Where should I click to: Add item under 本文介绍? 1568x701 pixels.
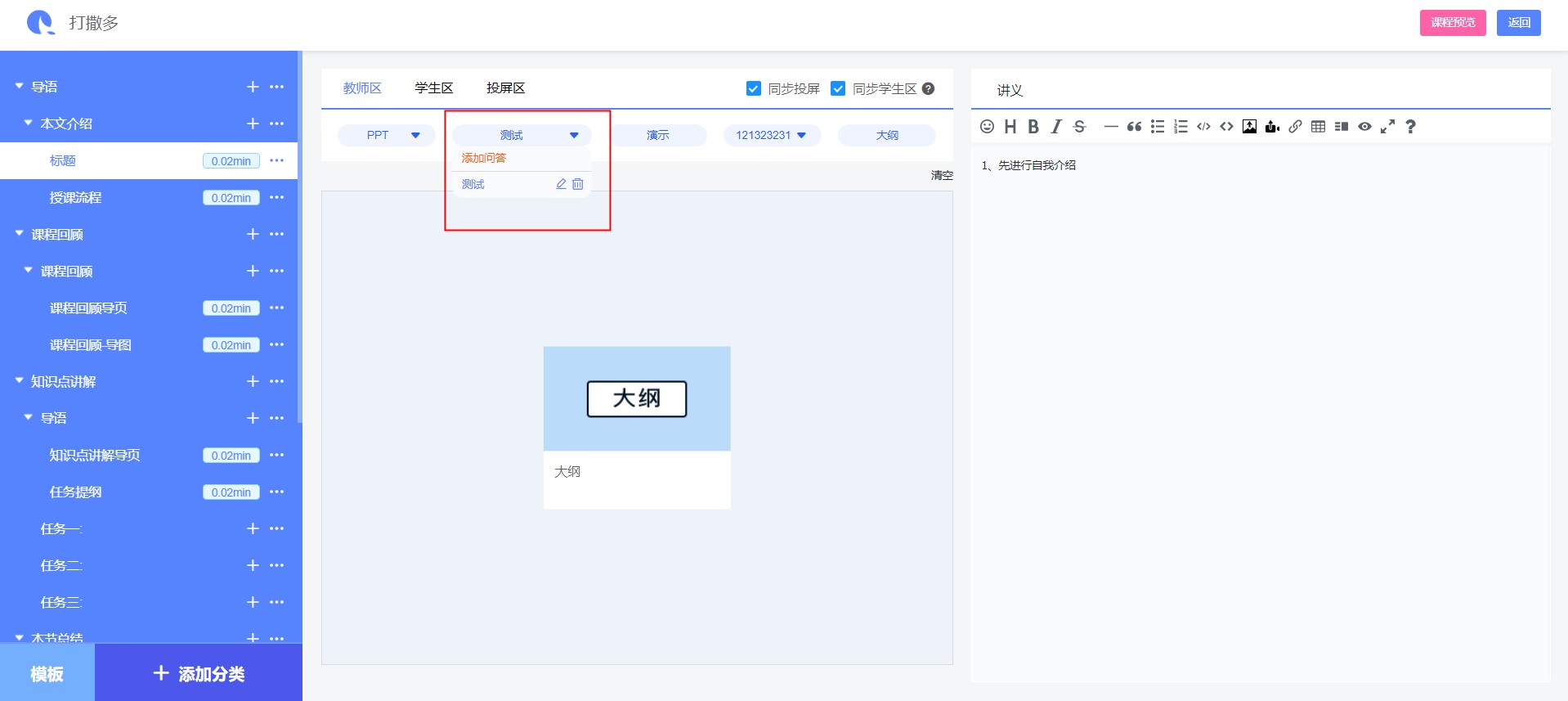pos(253,124)
